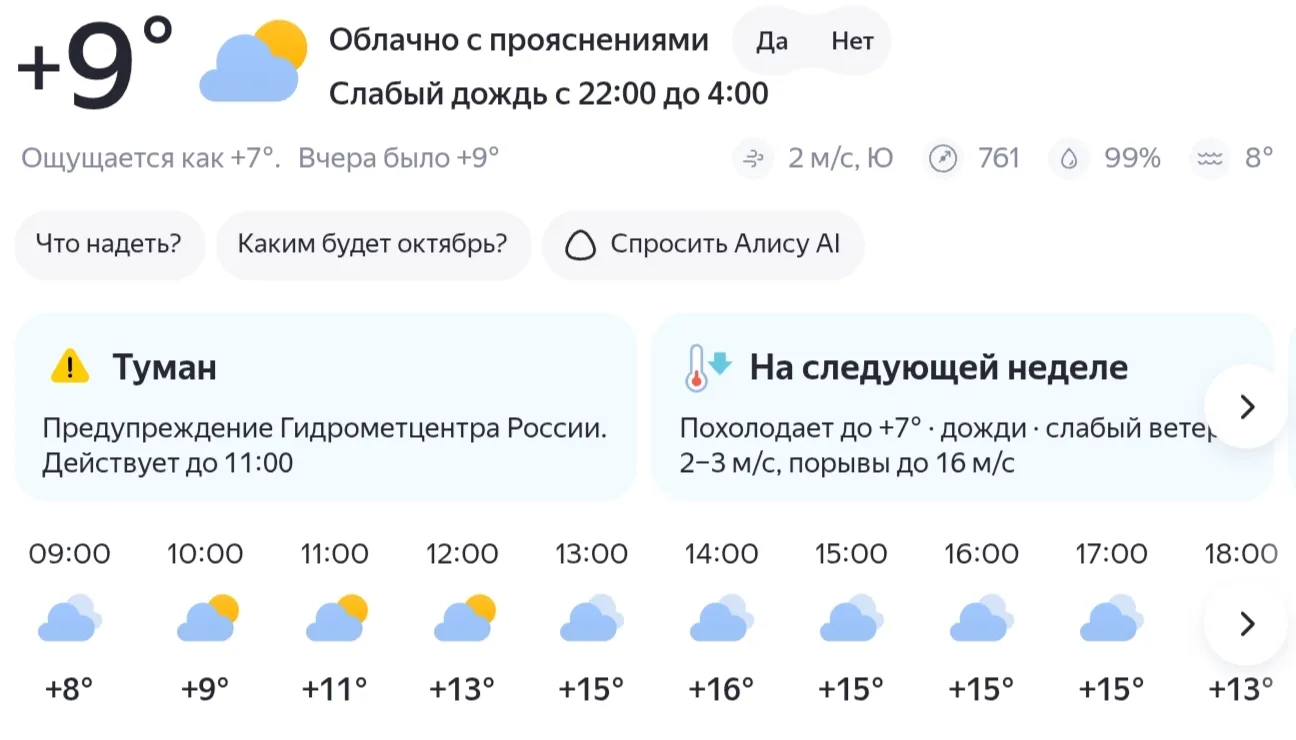Click the pressure gauge icon near 761
This screenshot has height=740, width=1296.
[x=943, y=158]
